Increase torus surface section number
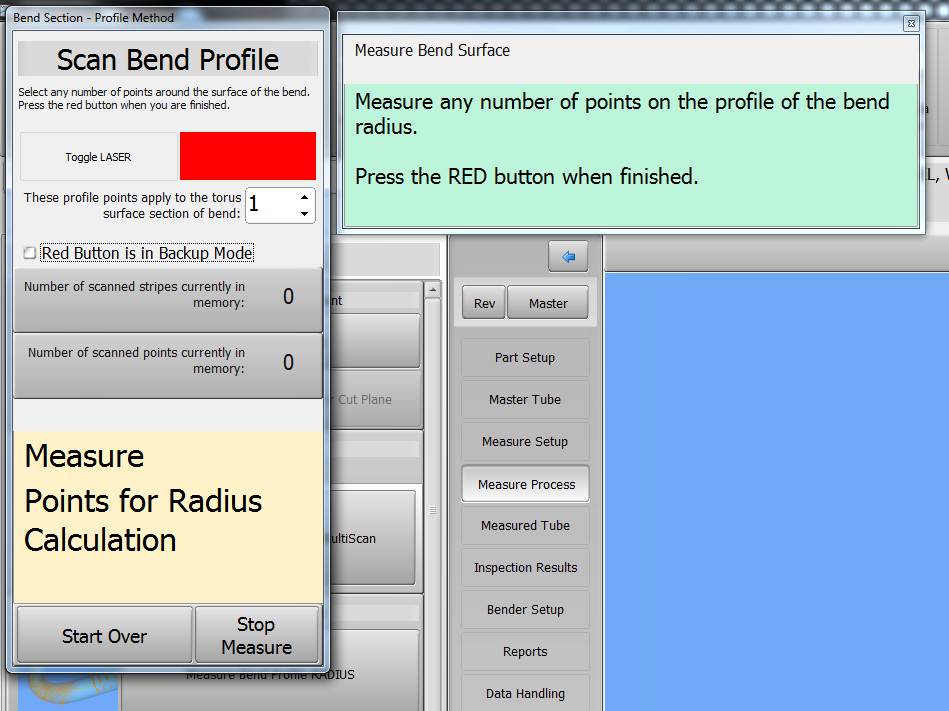949x711 pixels. (304, 197)
